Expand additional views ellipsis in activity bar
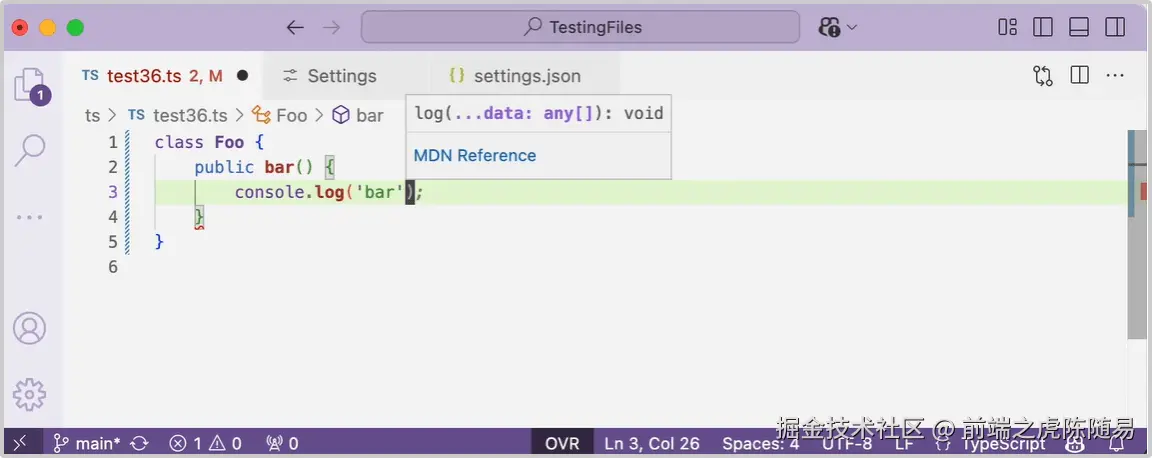 click(29, 218)
